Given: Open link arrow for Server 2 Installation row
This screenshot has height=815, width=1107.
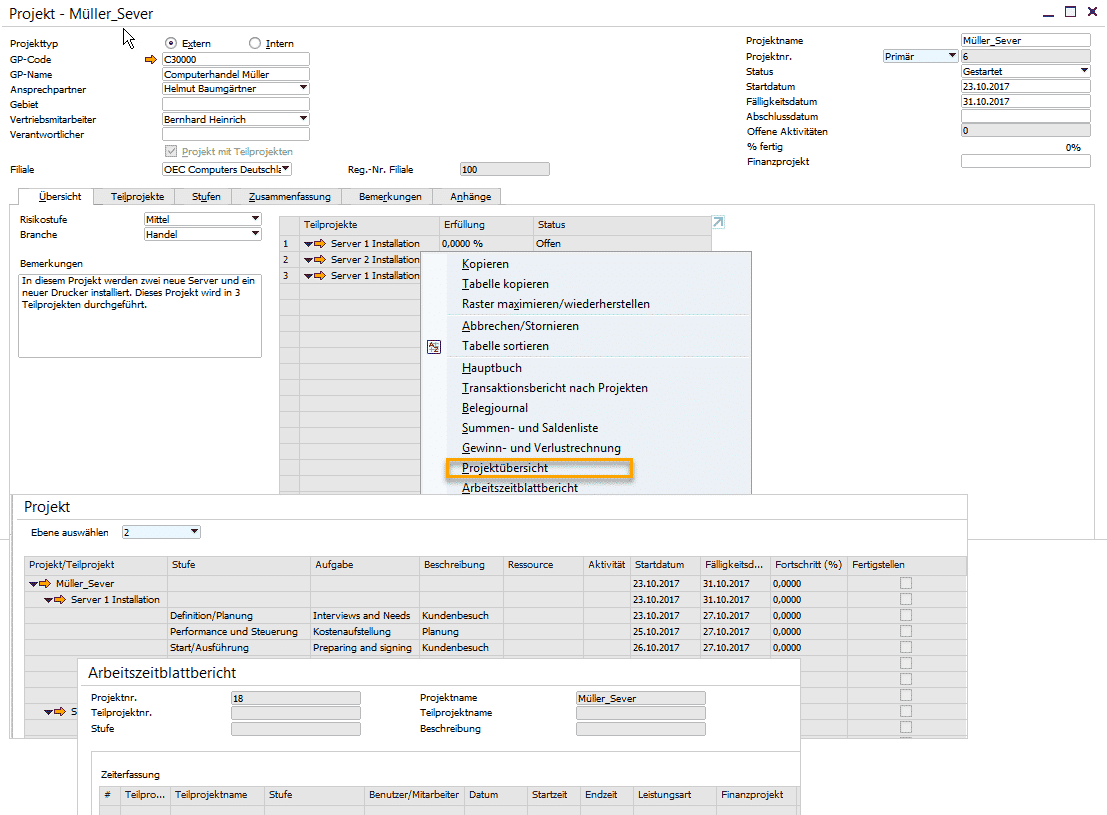Looking at the screenshot, I should (x=321, y=260).
